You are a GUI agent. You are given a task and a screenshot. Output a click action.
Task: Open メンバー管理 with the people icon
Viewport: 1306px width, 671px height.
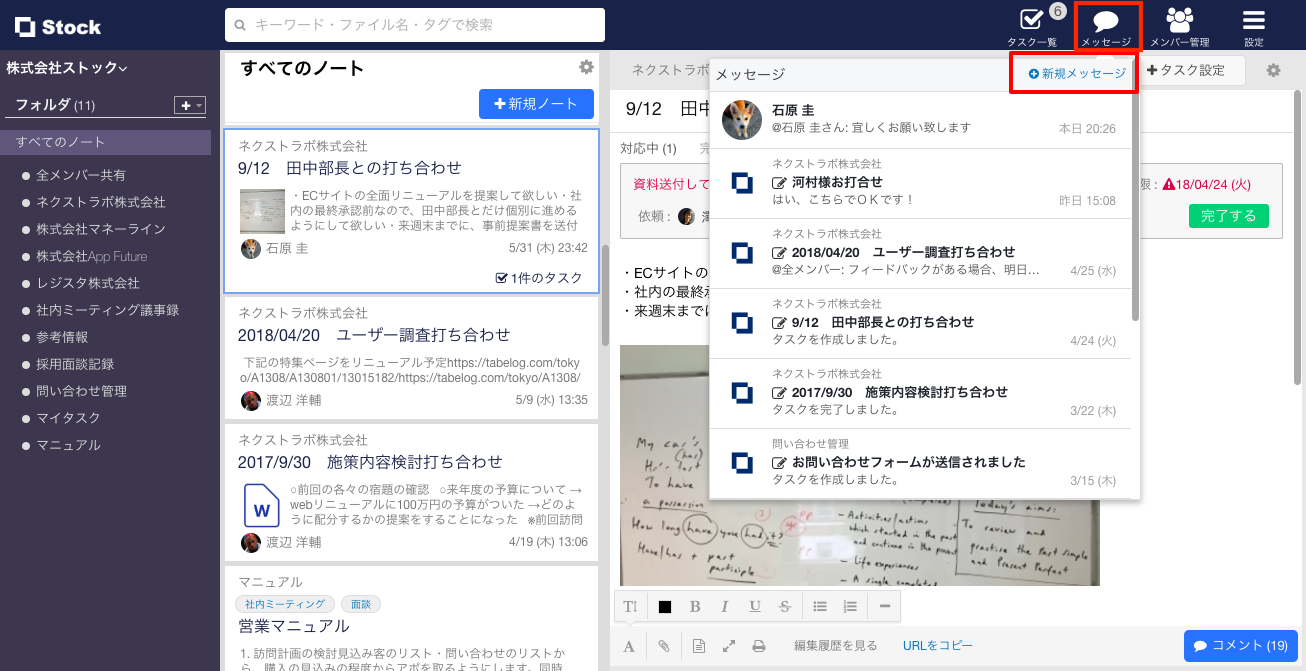1178,20
